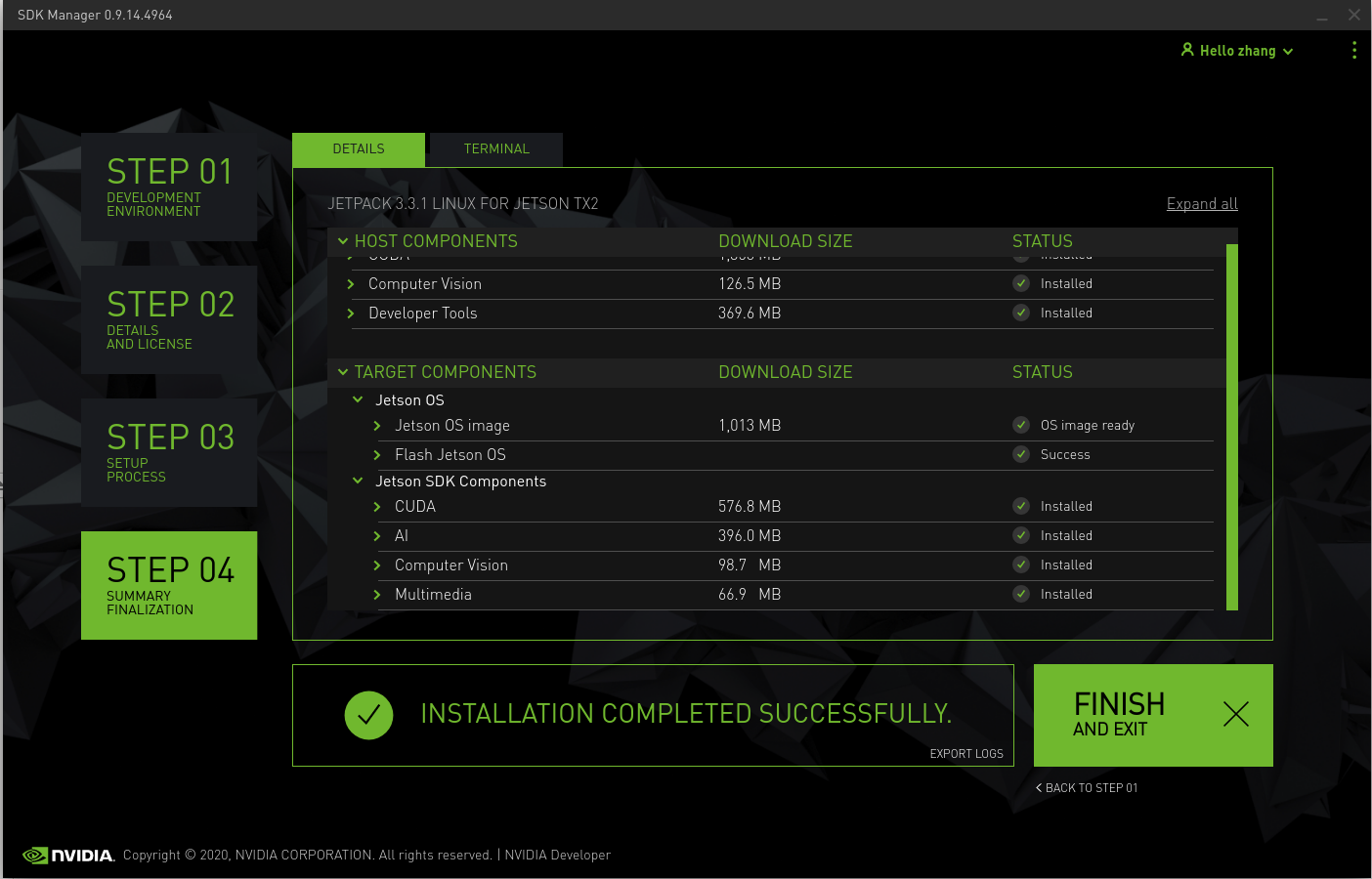The height and width of the screenshot is (879, 1372).
Task: Open the Hello zhang account dropdown
Action: point(1237,51)
